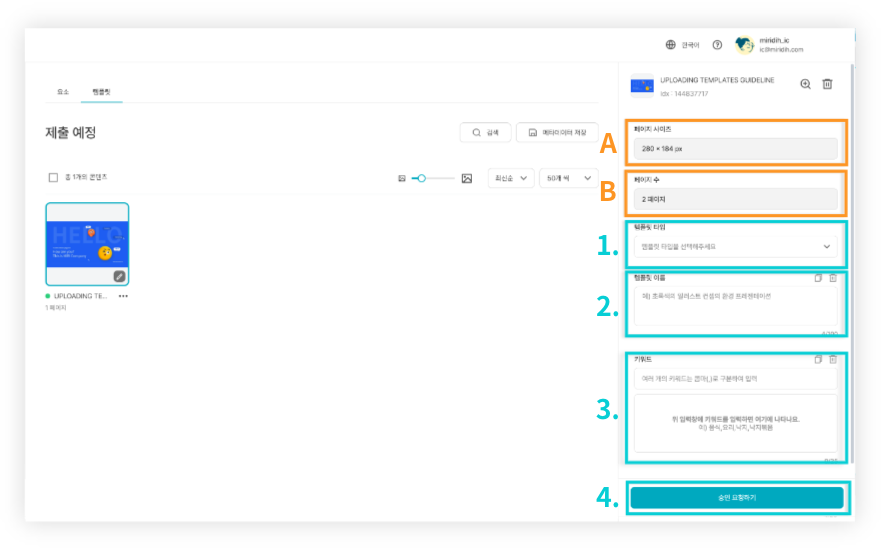881x549 pixels.
Task: Click the pencil edit icon on the thumbnail
Action: coord(119,276)
